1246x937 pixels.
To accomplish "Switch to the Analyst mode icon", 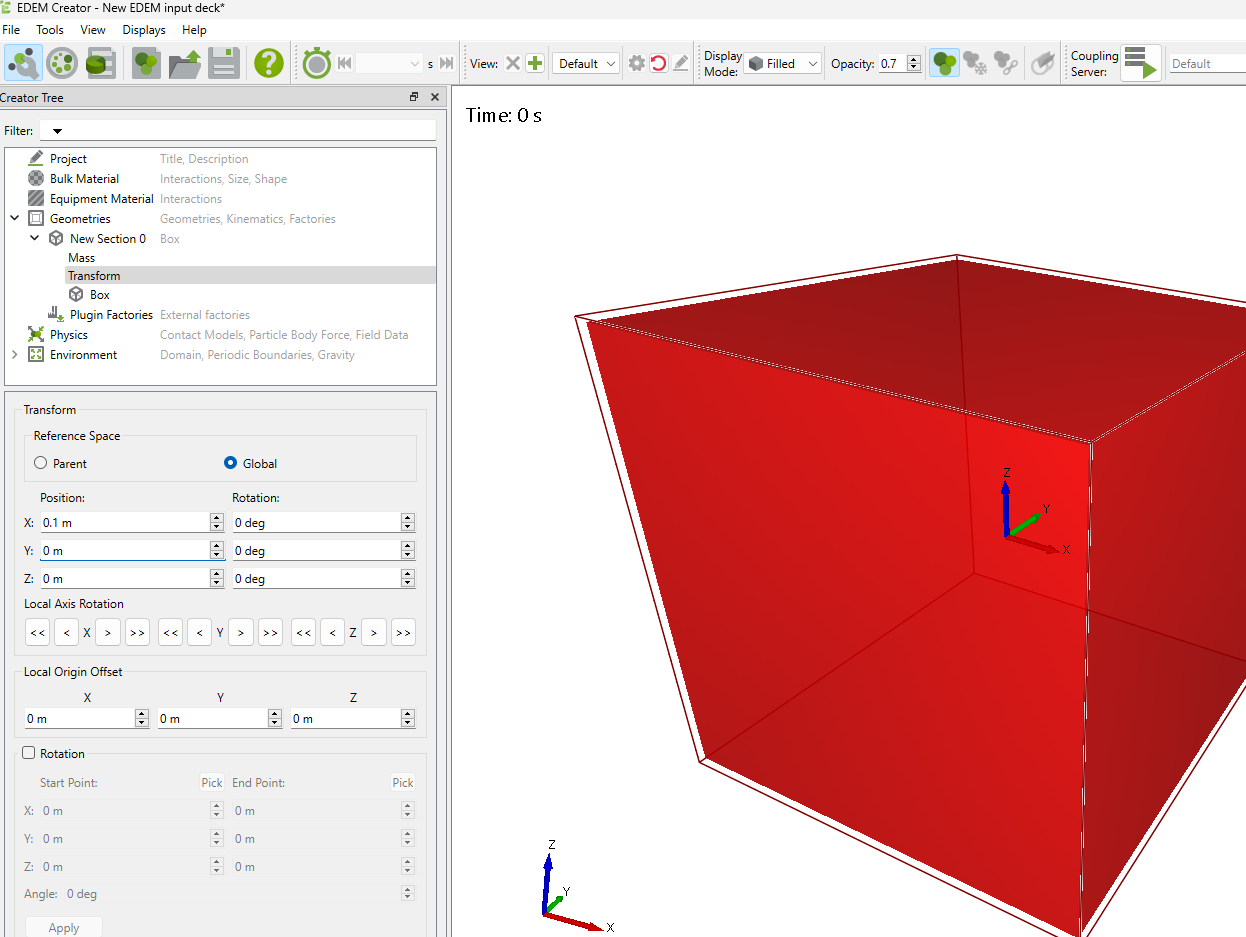I will pyautogui.click(x=100, y=63).
